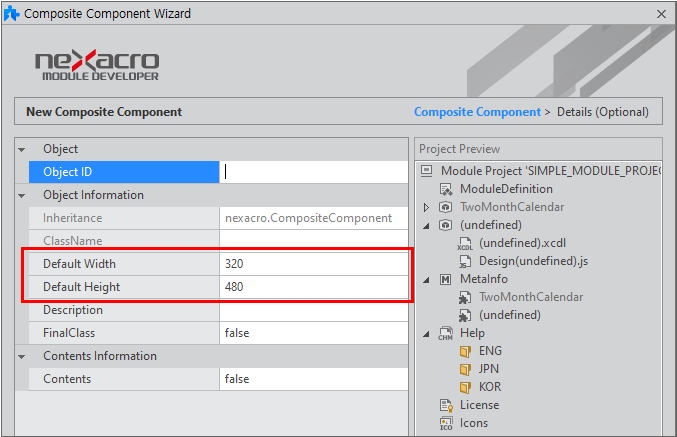Click the Help CHM icon
677x437 pixels.
coord(446,333)
